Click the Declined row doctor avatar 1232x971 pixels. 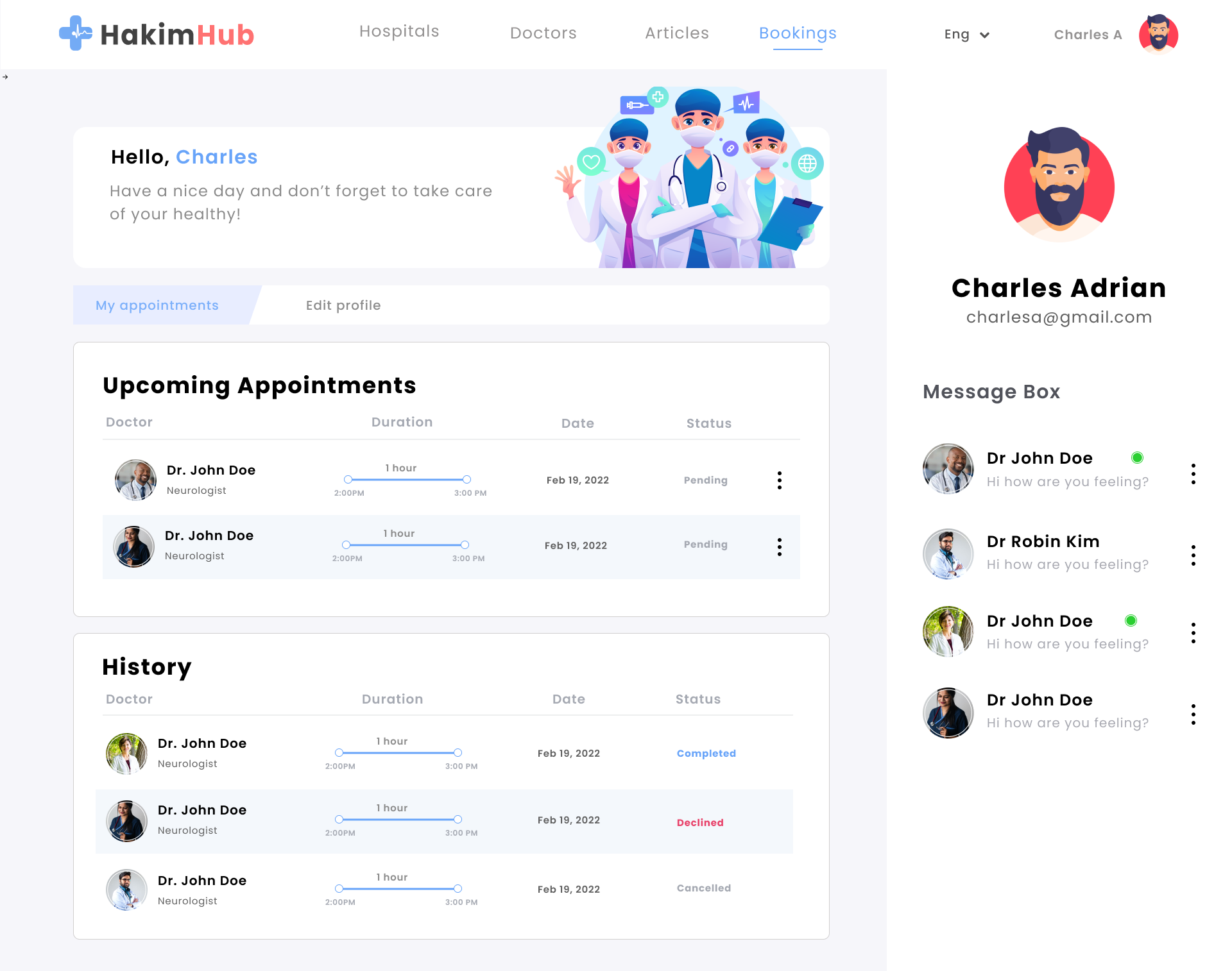(x=126, y=821)
